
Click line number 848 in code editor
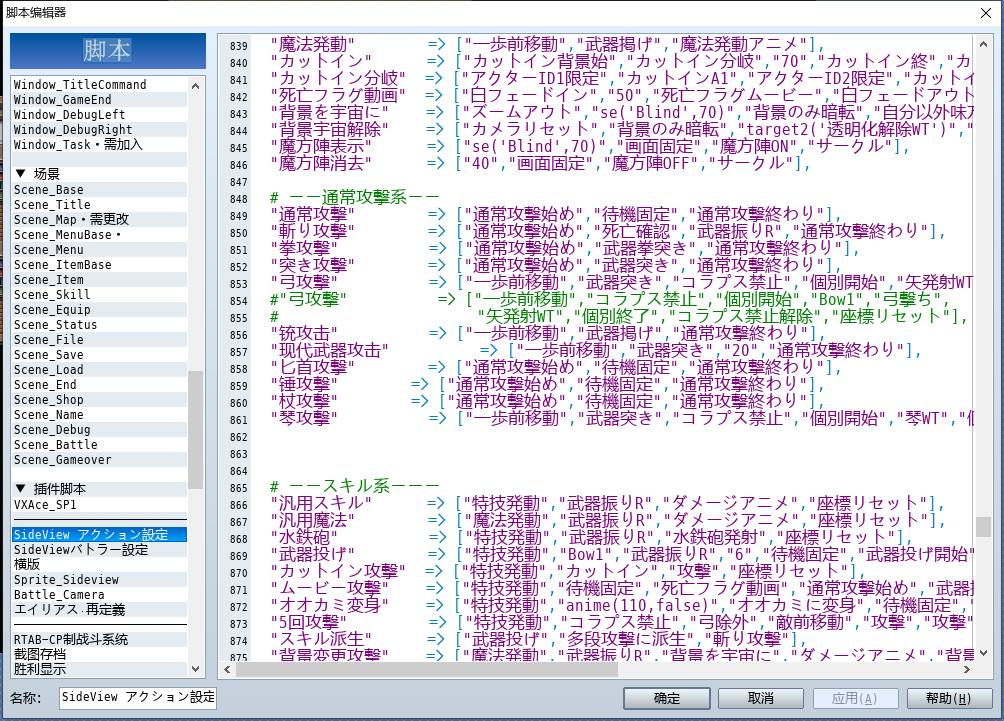238,199
